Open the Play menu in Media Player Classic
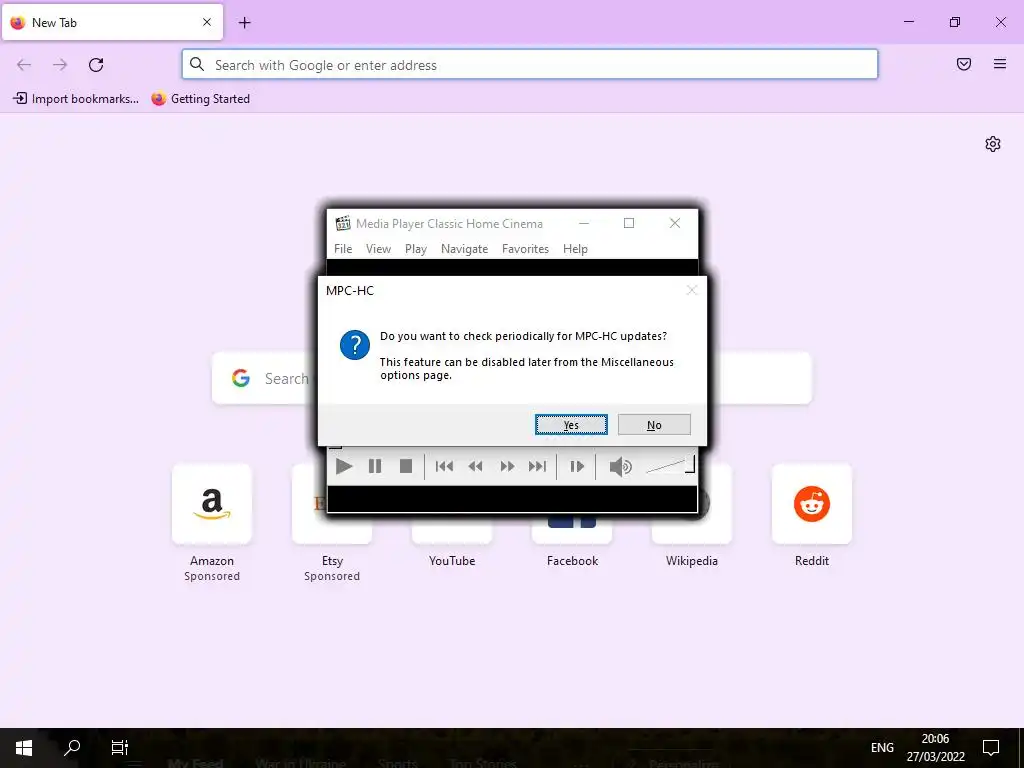1024x768 pixels. coord(415,249)
